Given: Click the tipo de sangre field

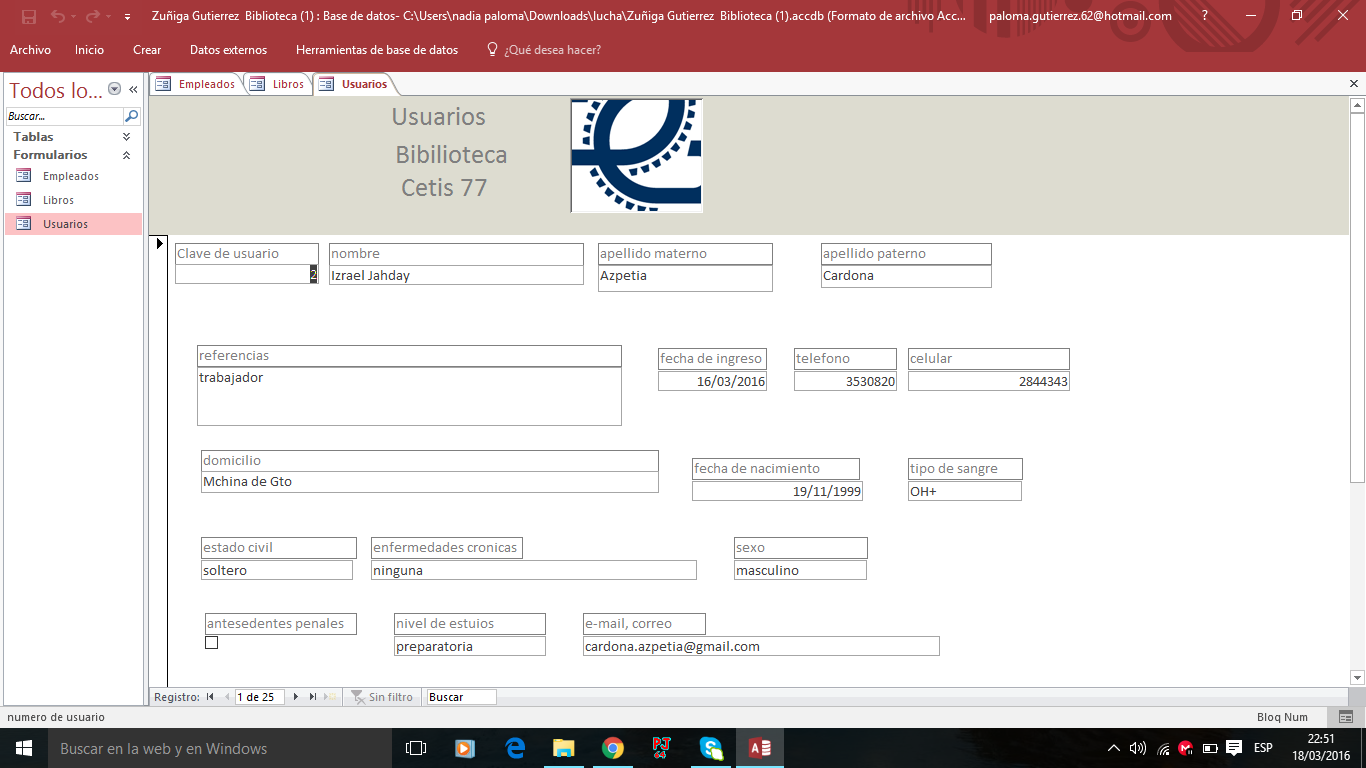Looking at the screenshot, I should [x=965, y=491].
